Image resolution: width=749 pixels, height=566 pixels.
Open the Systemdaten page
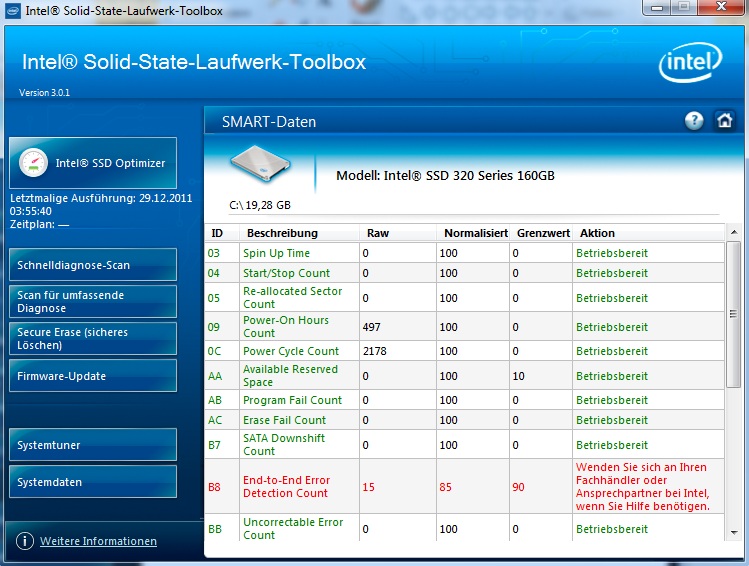coord(93,482)
